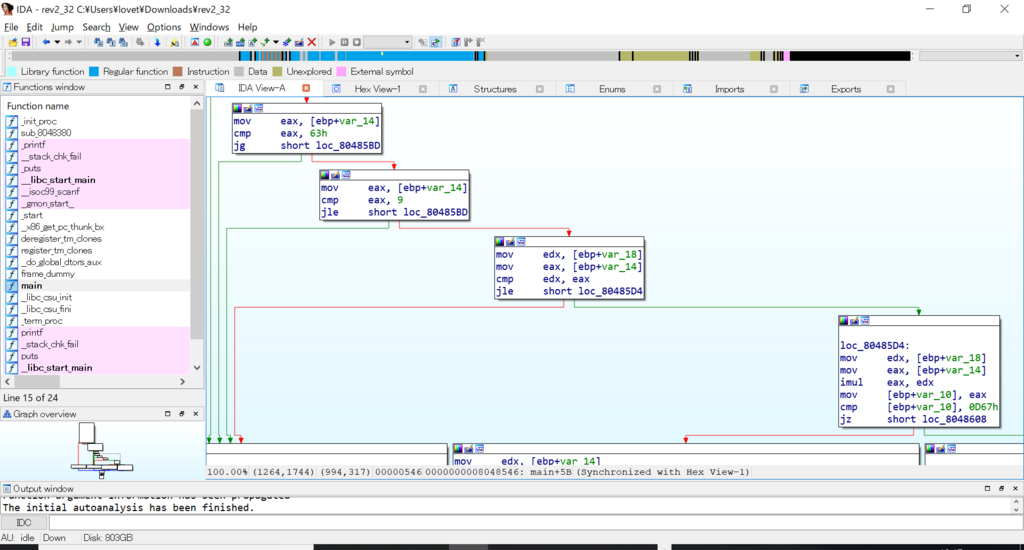Screen dimensions: 1024x550
Task: Click the Start process play button
Action: tap(332, 42)
